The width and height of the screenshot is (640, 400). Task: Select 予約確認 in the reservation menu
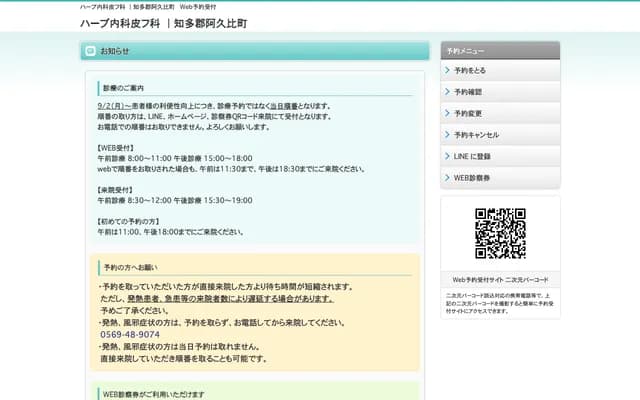tap(468, 92)
